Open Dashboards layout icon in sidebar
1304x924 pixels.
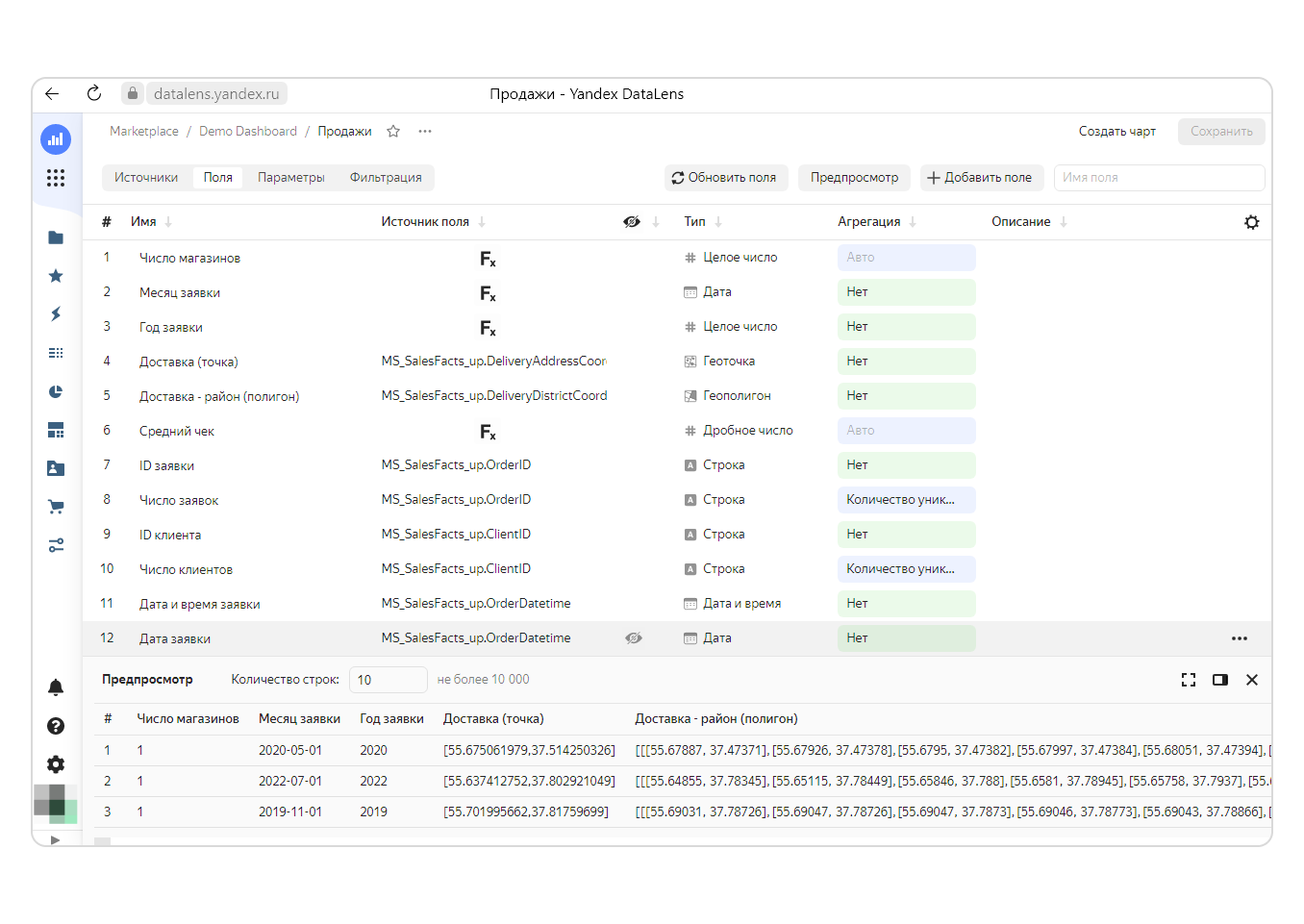[x=56, y=430]
